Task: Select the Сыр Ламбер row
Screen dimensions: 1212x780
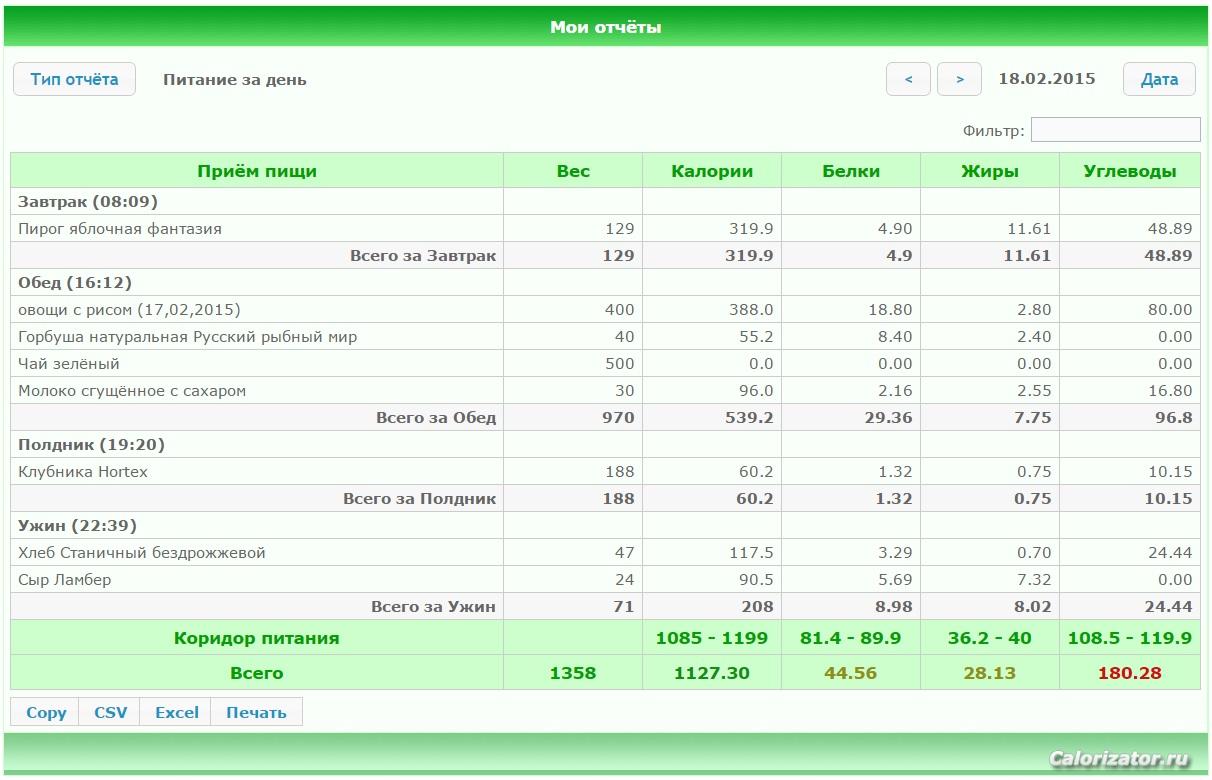Action: (x=65, y=580)
